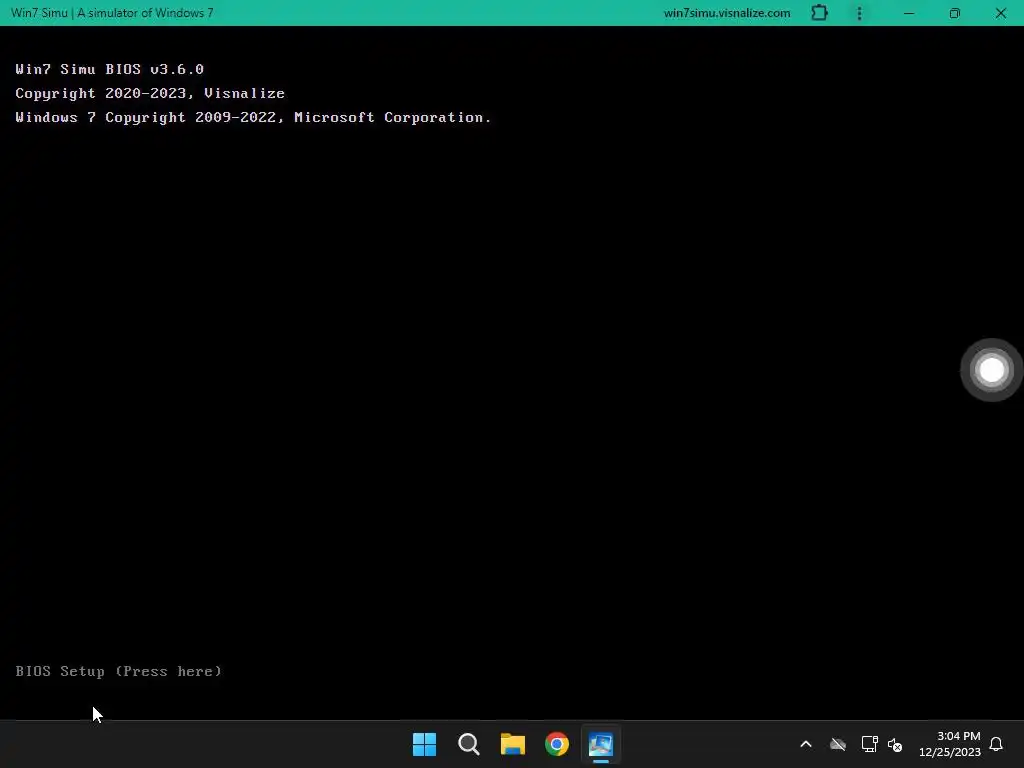Click the BIOS Setup (Press here) text
Screen dimensions: 1024x768
point(118,671)
